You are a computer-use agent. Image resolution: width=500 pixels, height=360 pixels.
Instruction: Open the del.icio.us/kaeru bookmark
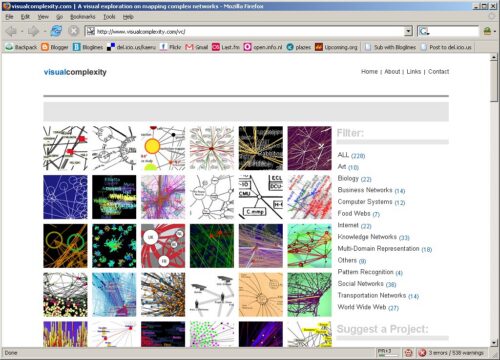131,47
